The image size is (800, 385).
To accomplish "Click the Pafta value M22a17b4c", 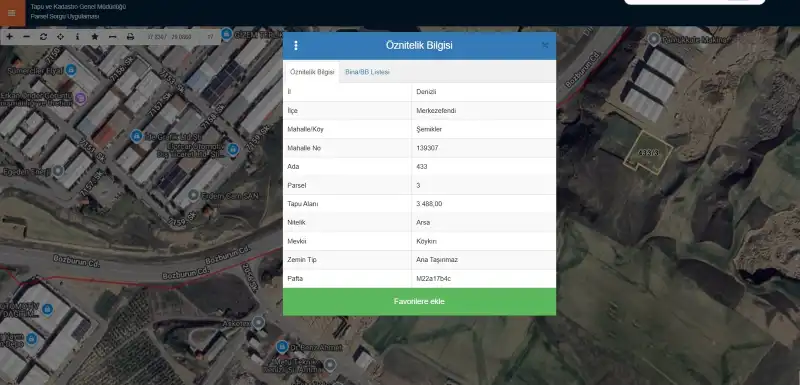I will point(434,278).
